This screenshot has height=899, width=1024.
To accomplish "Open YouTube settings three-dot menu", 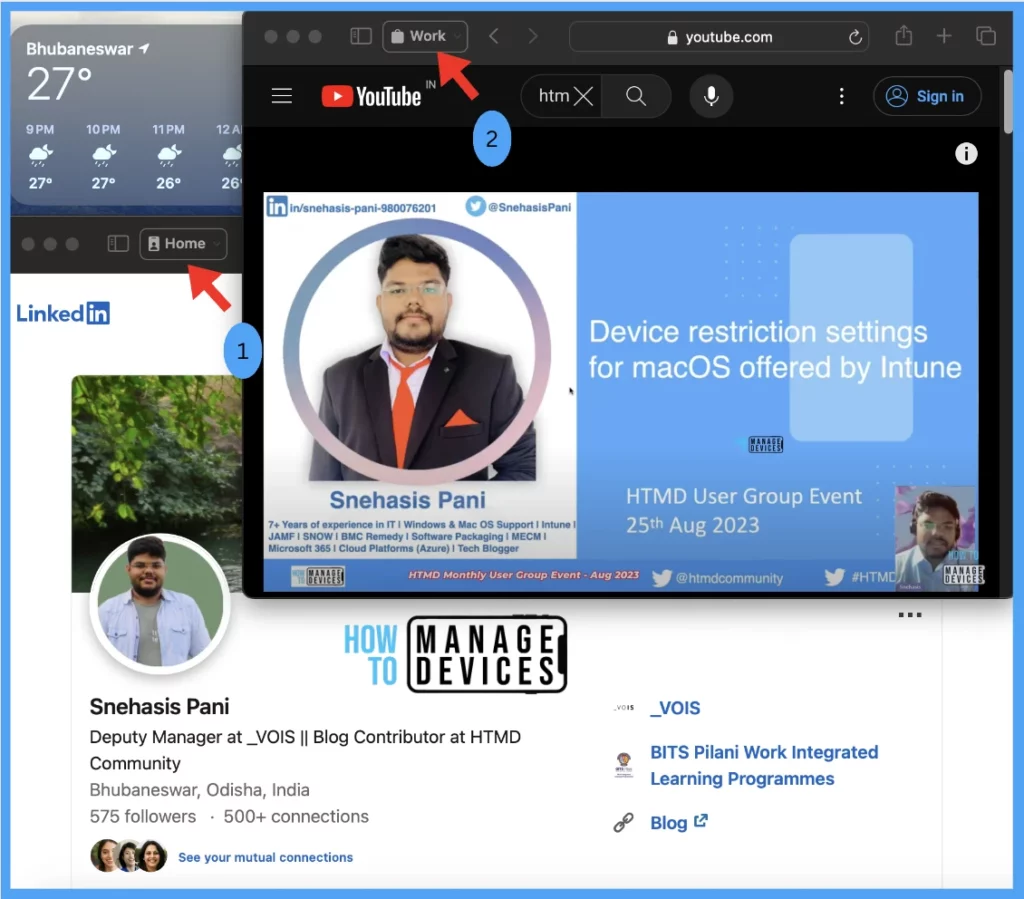I will click(841, 96).
